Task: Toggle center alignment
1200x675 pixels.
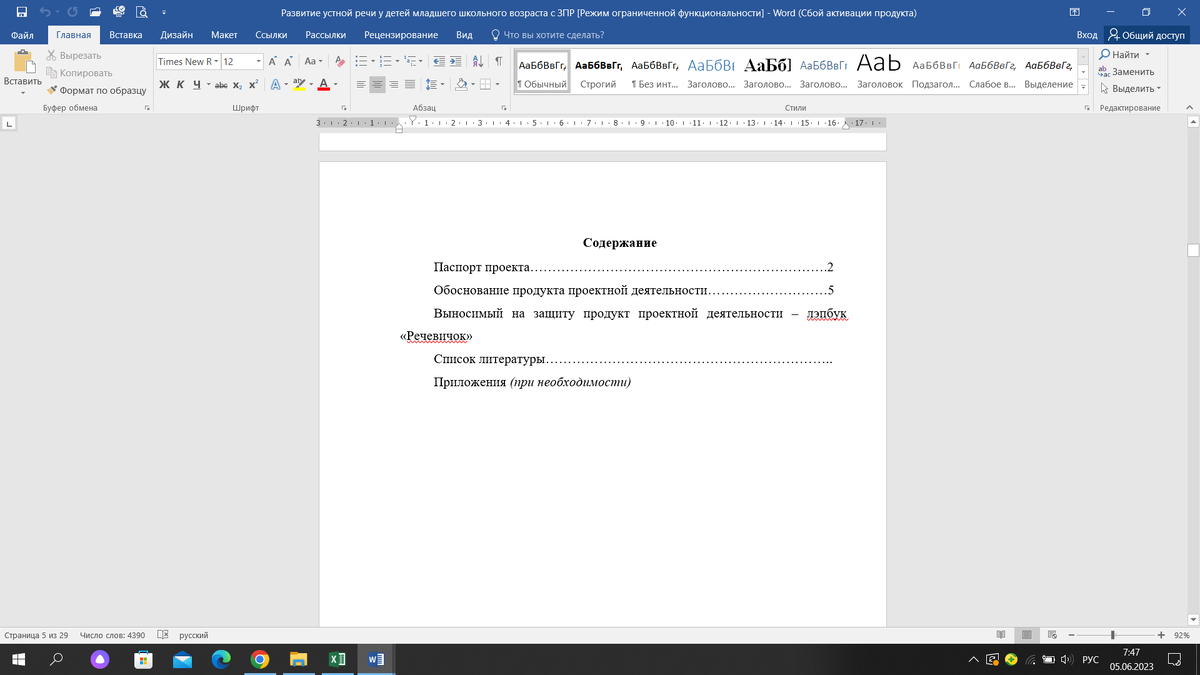Action: click(377, 84)
